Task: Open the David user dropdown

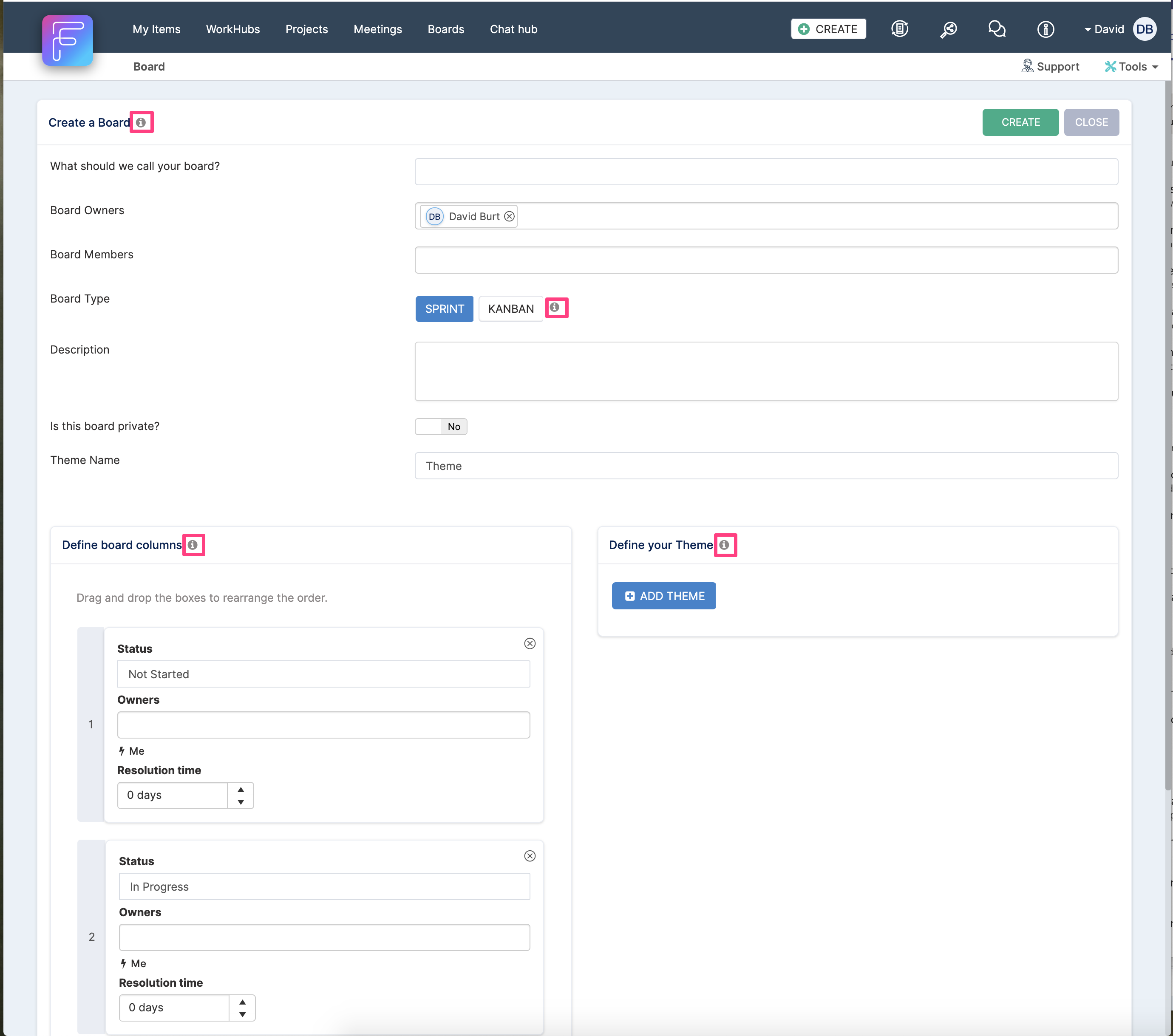Action: [1104, 29]
